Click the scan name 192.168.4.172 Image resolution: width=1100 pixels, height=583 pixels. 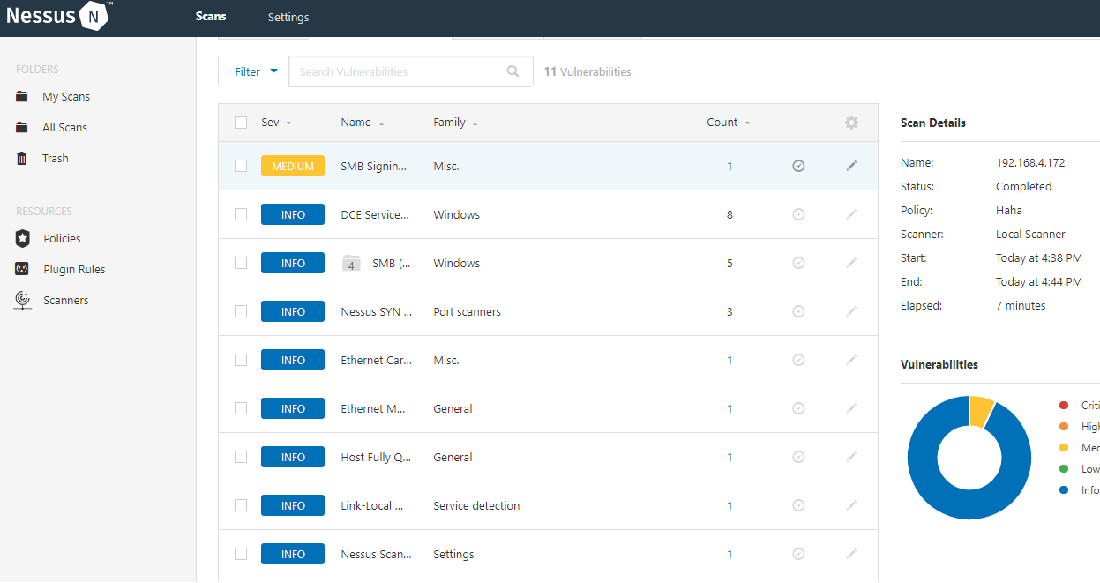pyautogui.click(x=1031, y=163)
